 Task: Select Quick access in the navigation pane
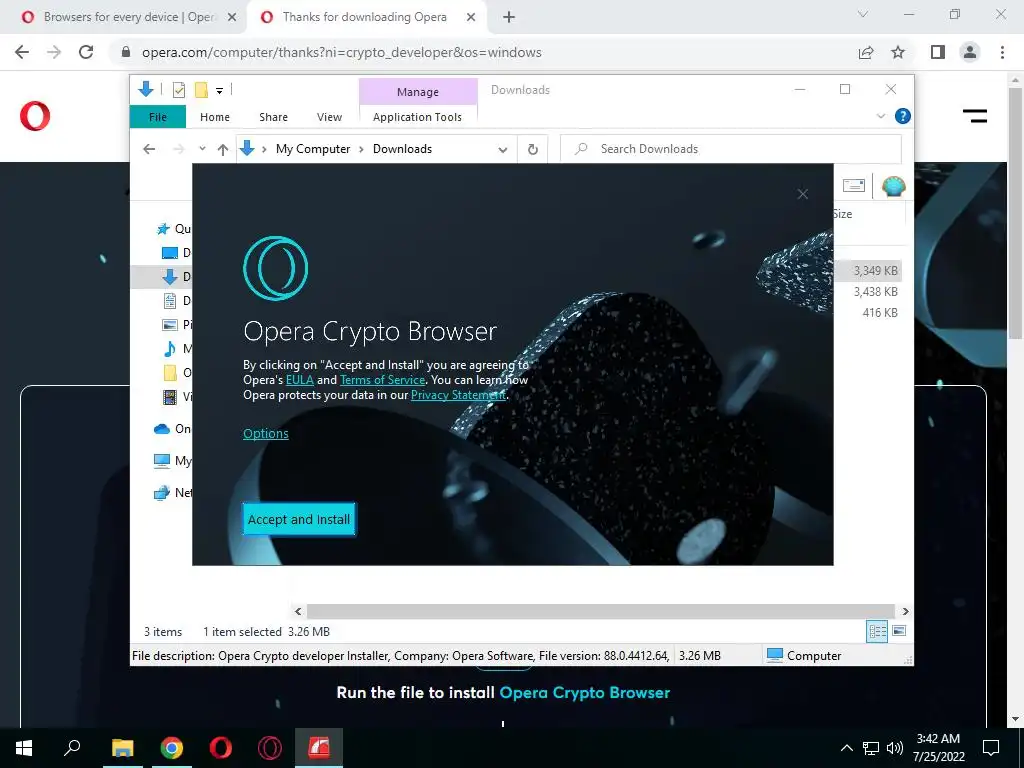click(174, 229)
